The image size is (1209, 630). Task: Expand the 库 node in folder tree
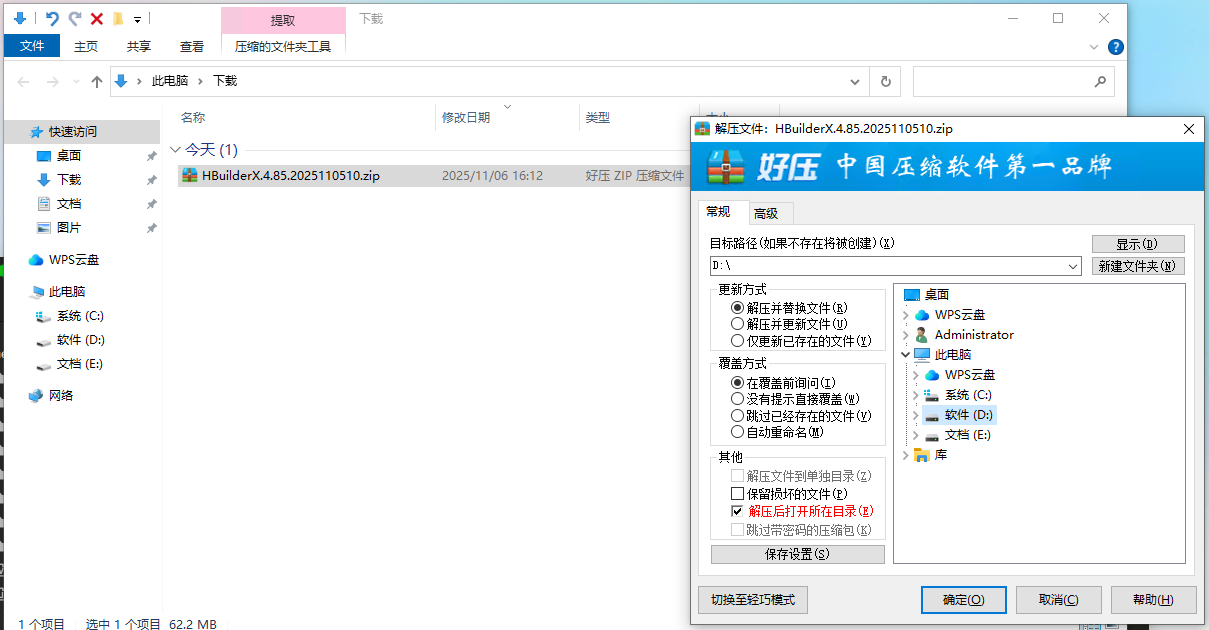(905, 455)
